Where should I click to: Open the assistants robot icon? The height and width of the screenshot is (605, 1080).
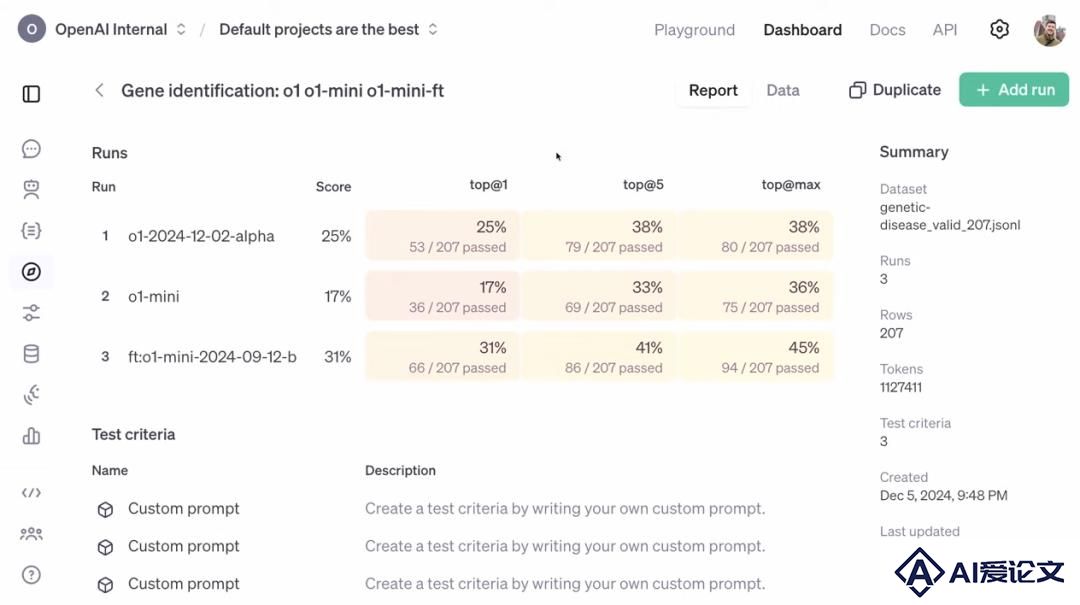tap(31, 189)
